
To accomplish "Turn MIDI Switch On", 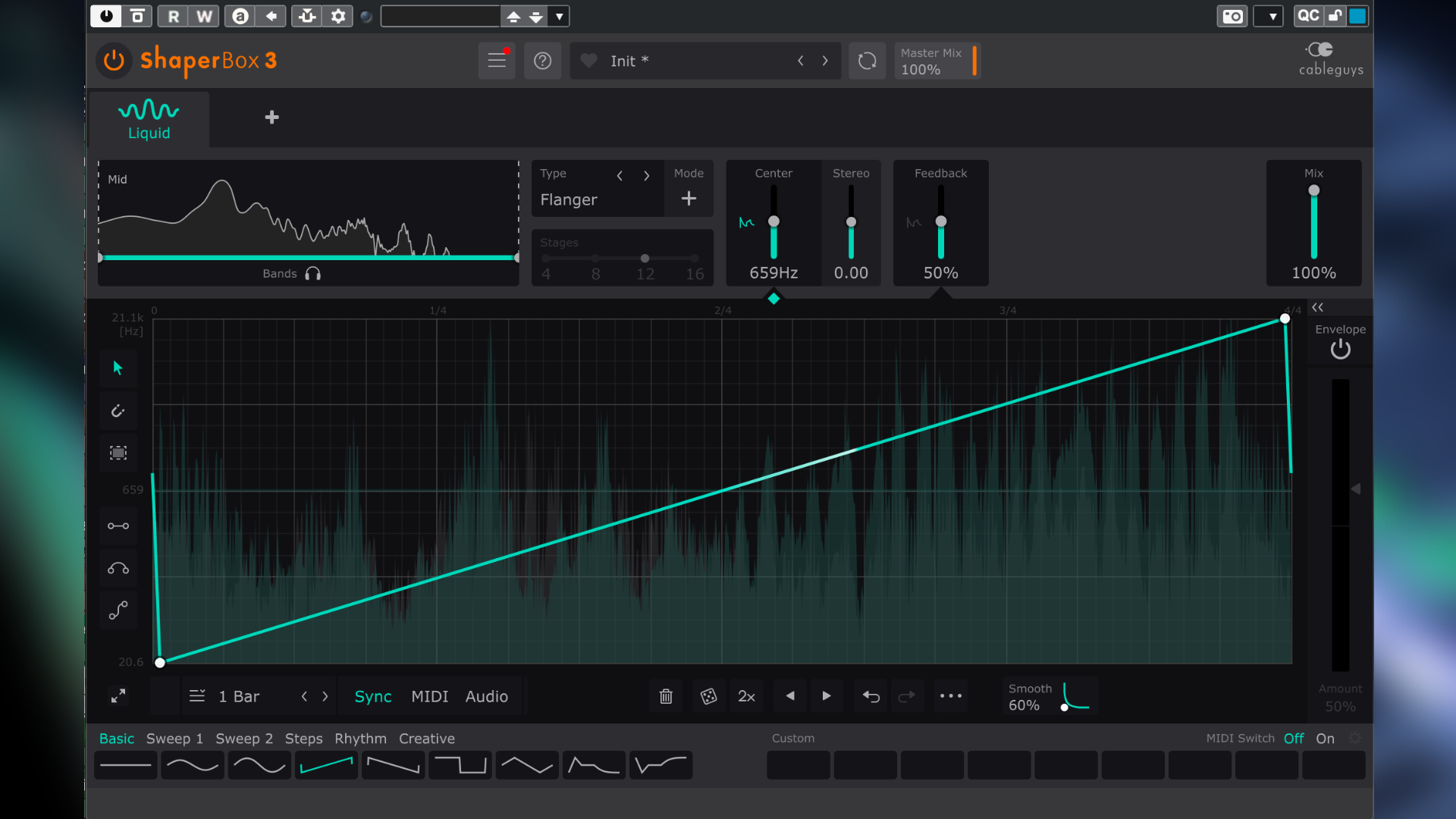I will click(x=1325, y=739).
